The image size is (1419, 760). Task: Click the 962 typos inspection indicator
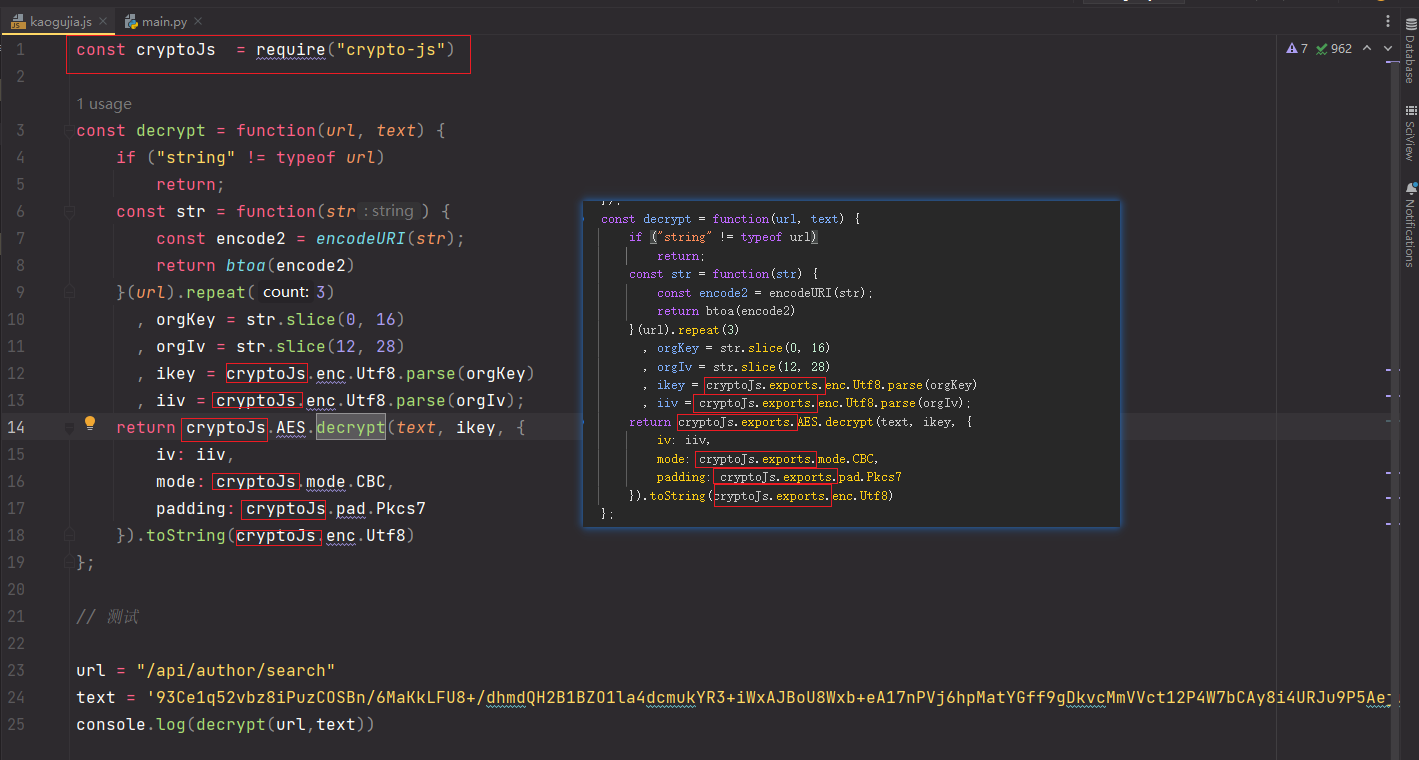pyautogui.click(x=1334, y=48)
